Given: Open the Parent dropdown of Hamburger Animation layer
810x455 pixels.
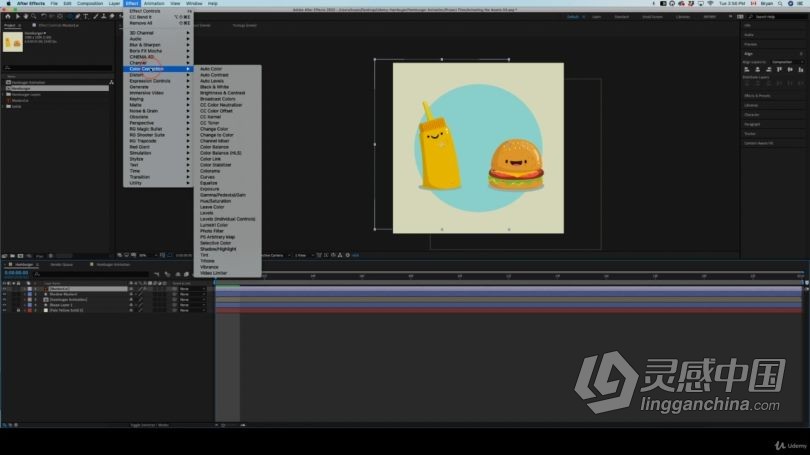Looking at the screenshot, I should point(192,300).
